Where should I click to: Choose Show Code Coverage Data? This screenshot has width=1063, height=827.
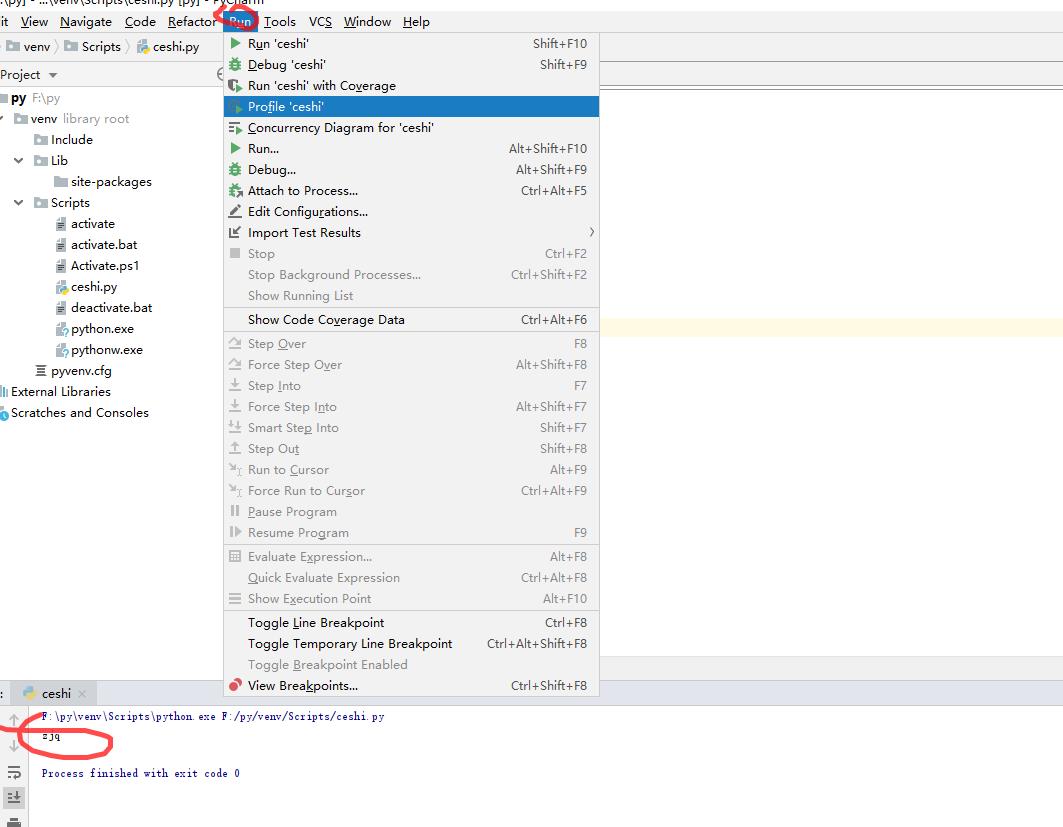[412, 319]
